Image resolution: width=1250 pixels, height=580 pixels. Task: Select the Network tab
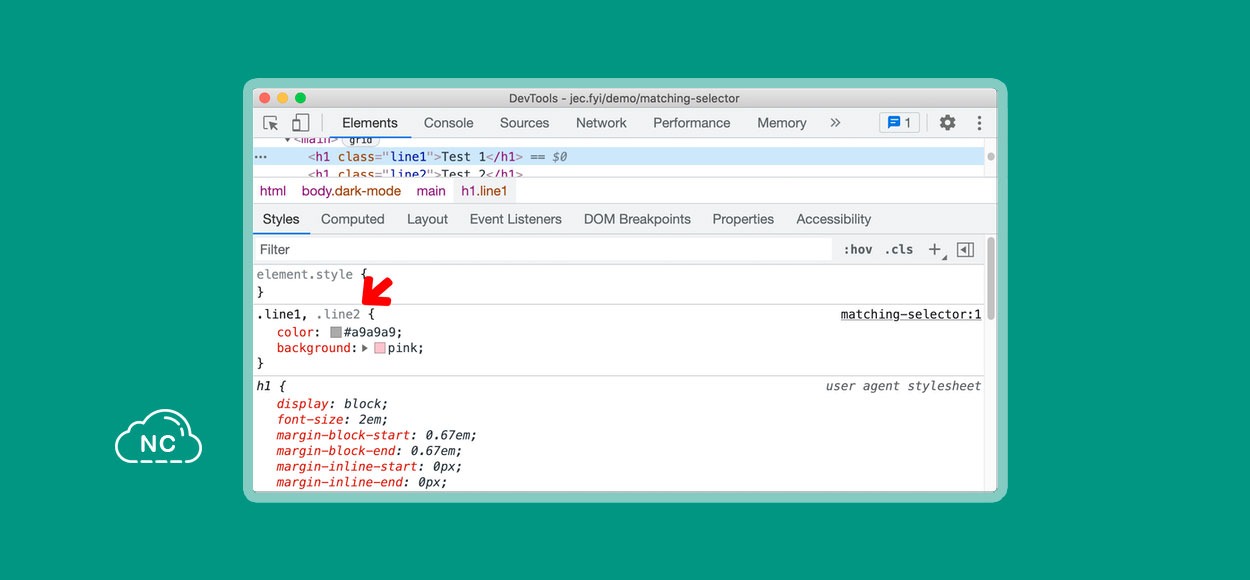[x=601, y=123]
